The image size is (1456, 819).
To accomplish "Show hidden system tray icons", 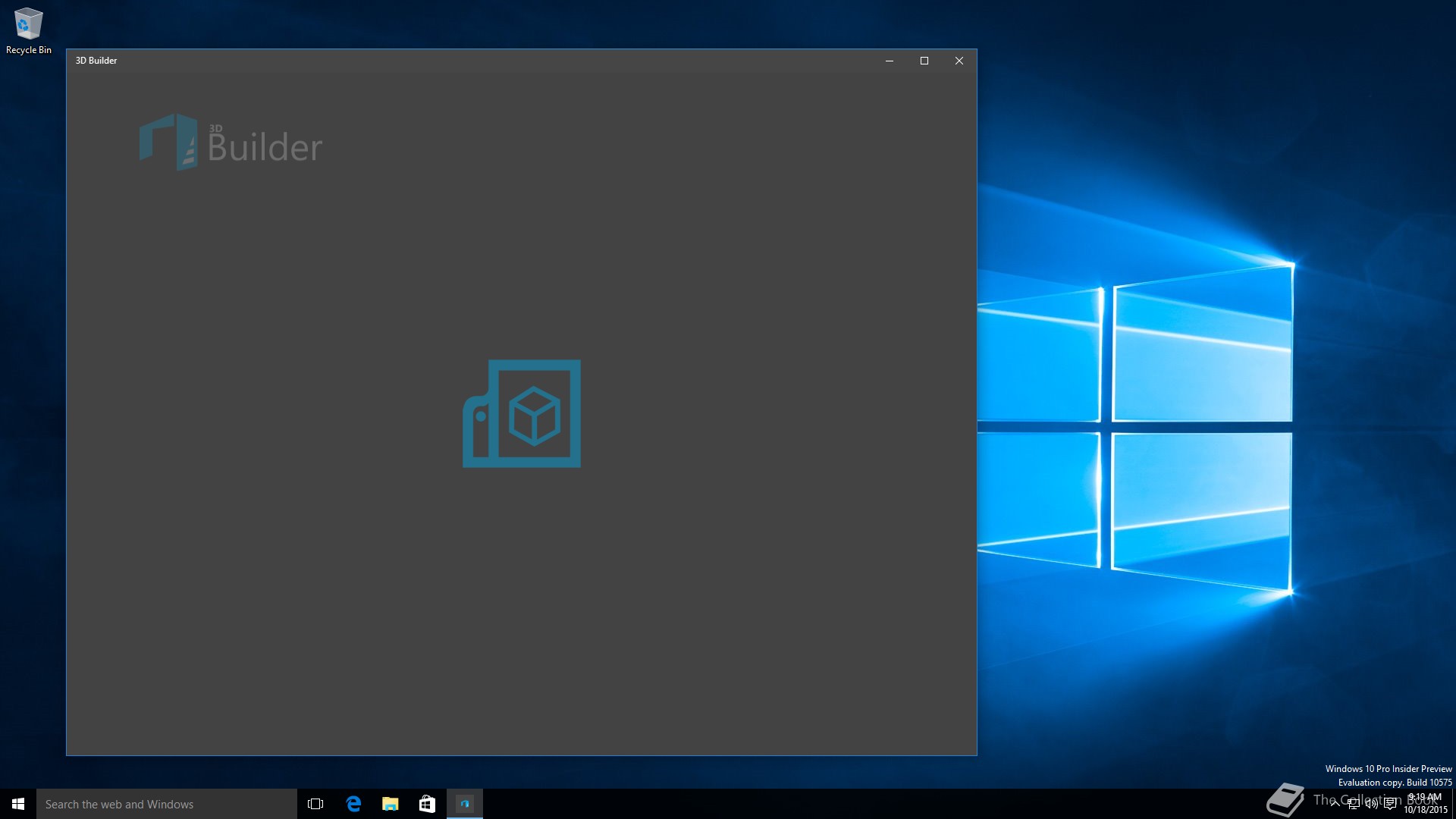I will [x=1335, y=804].
